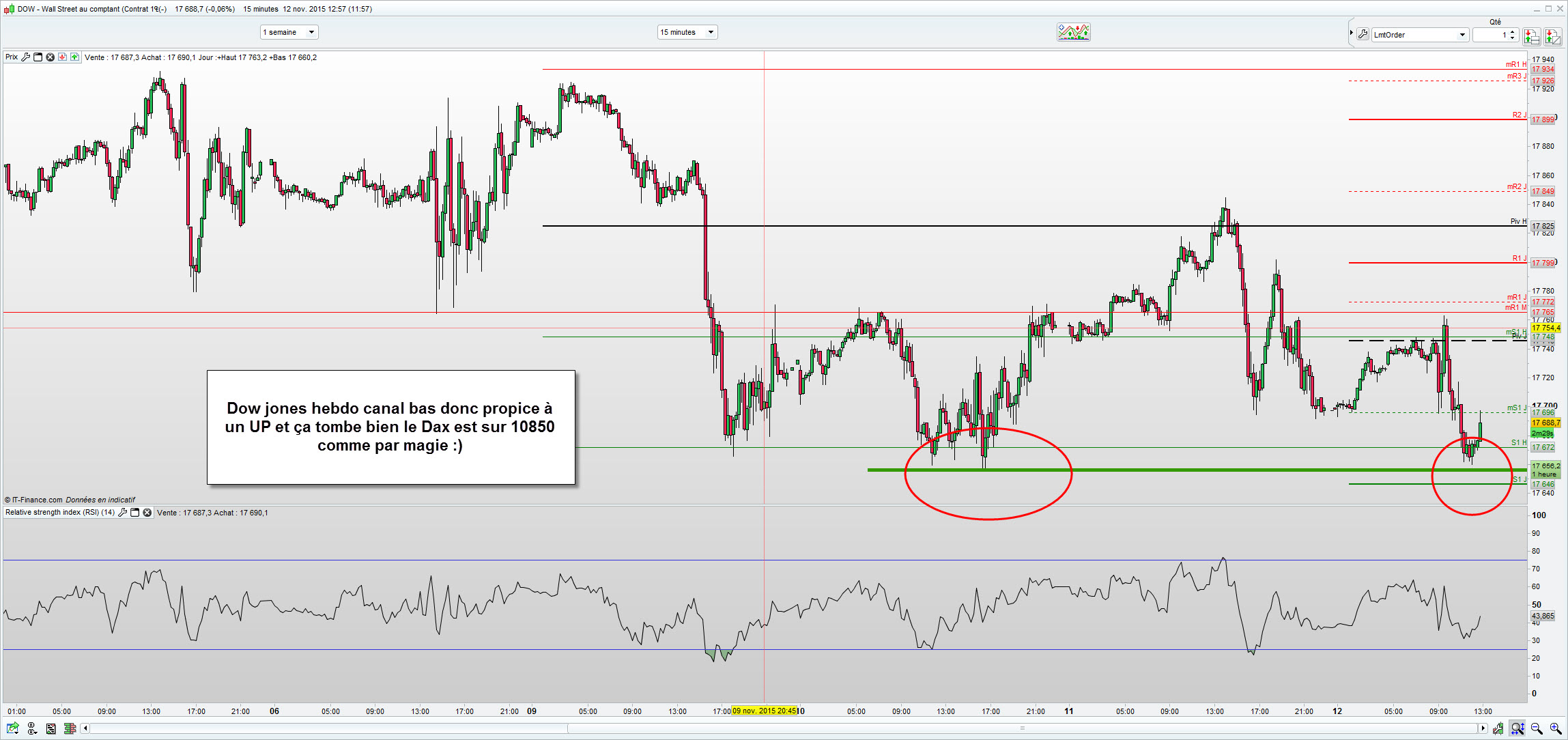Viewport: 1568px width, 740px height.
Task: Click the zoom in magnifier icon
Action: tap(1556, 729)
